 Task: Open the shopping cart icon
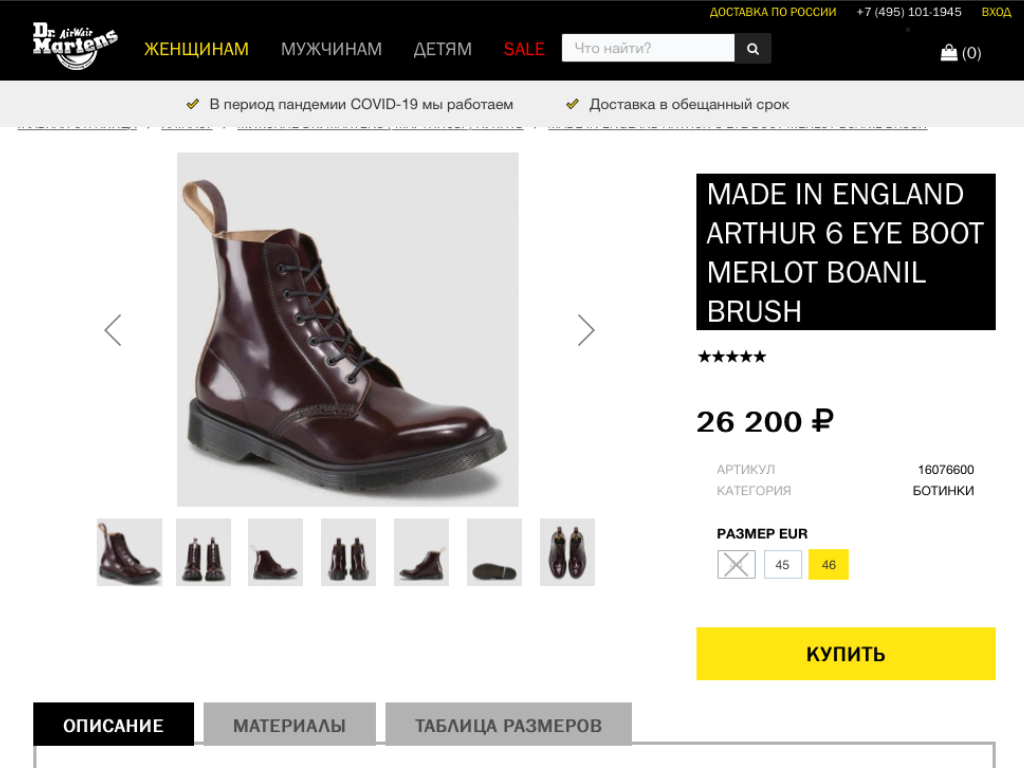click(x=949, y=52)
